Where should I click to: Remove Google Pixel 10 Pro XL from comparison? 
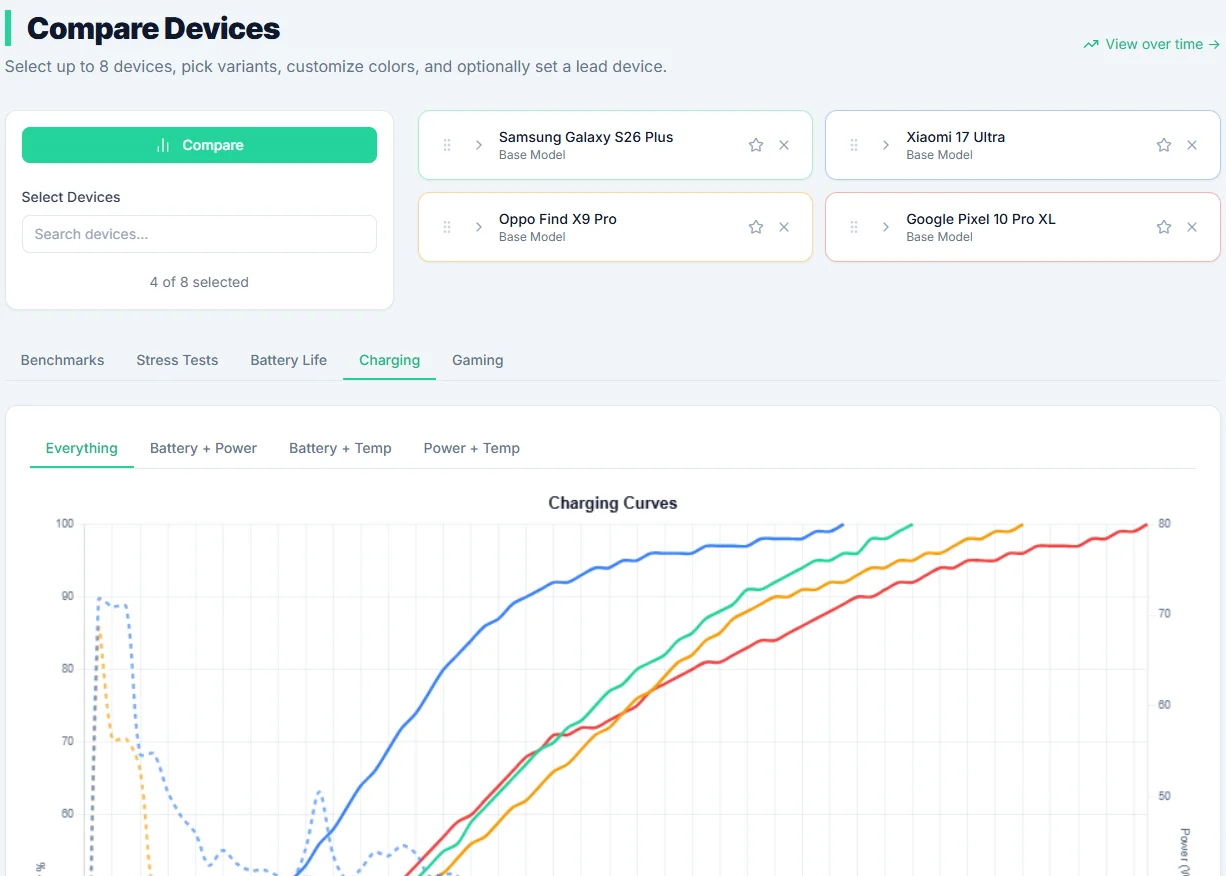tap(1192, 227)
